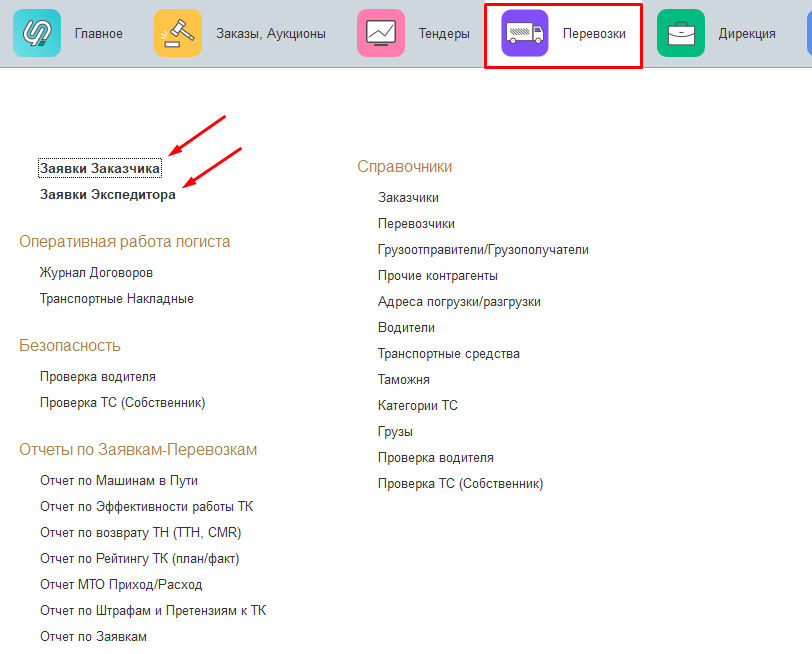Open Проверка водителя under Безопасность
This screenshot has height=654, width=812.
pyautogui.click(x=98, y=376)
